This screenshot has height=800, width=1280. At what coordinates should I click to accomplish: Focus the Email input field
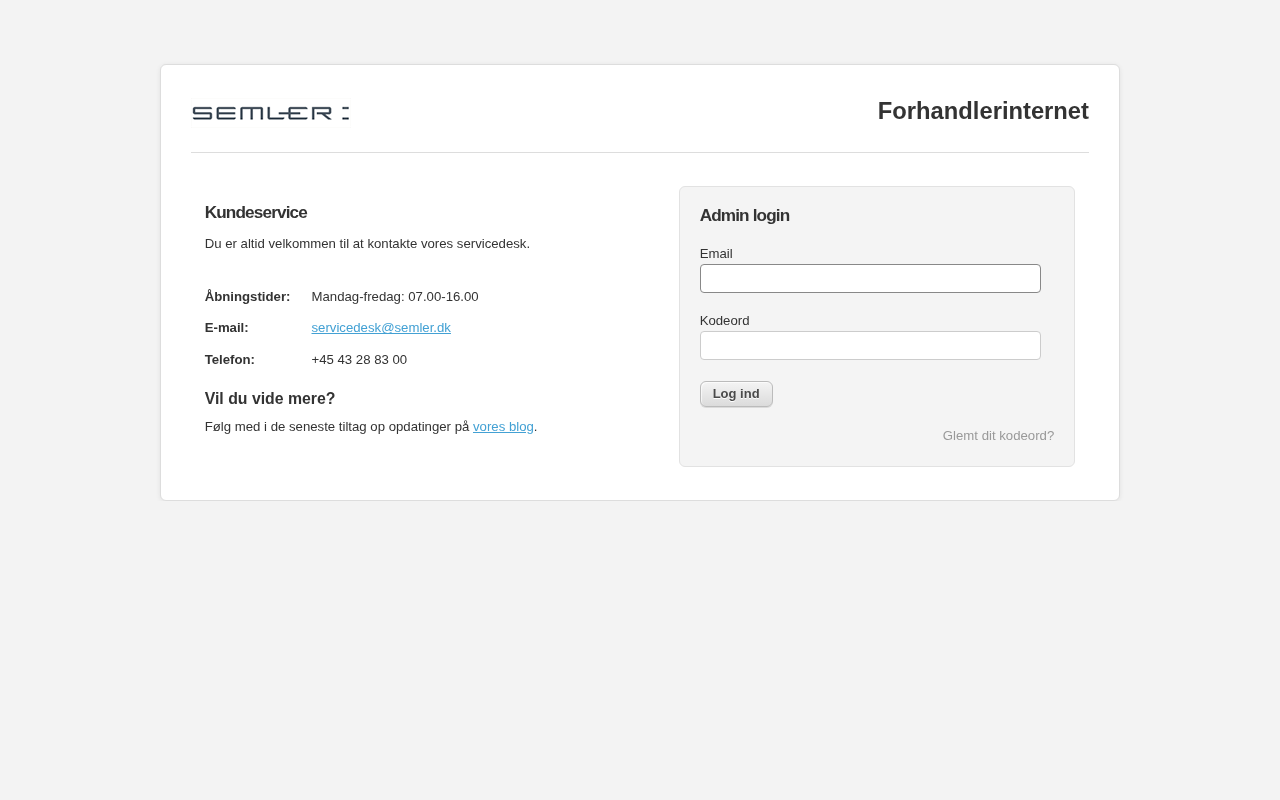click(870, 279)
